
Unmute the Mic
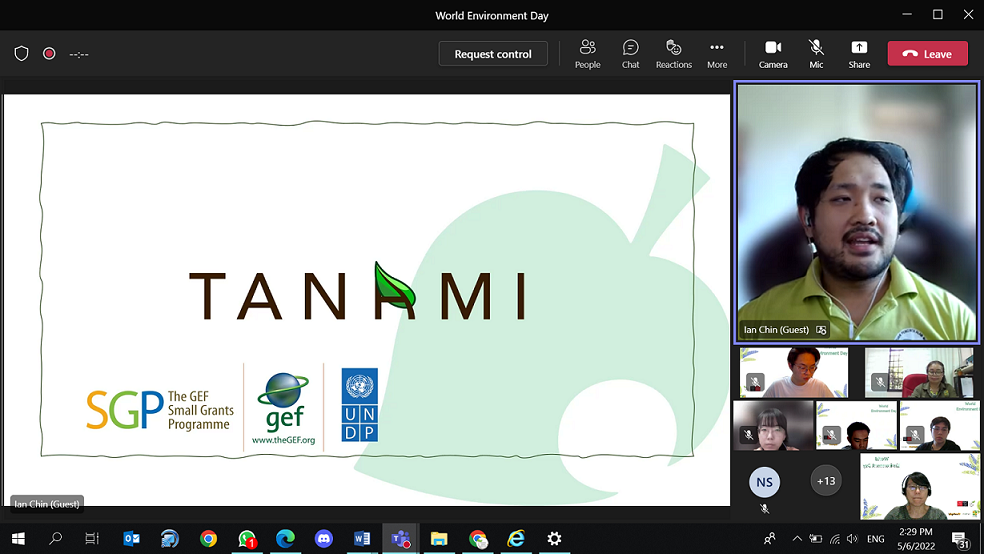click(816, 54)
